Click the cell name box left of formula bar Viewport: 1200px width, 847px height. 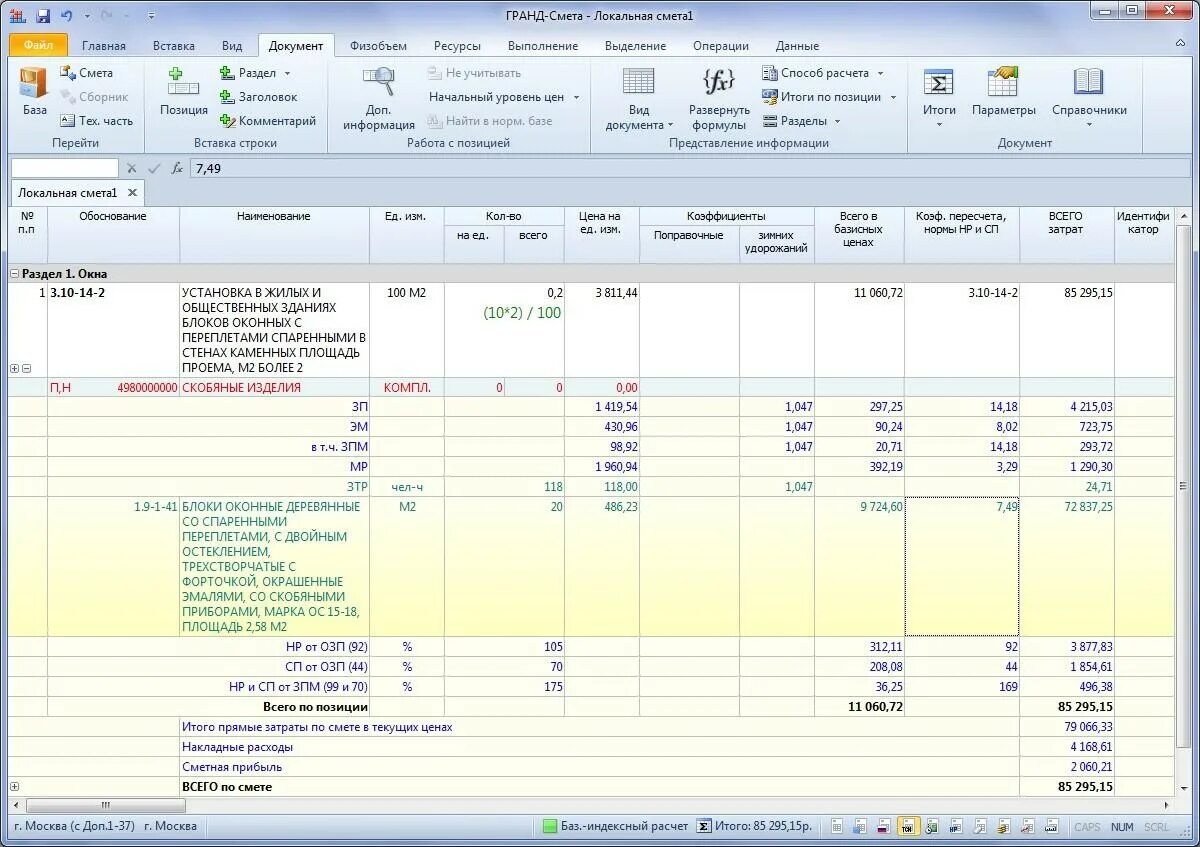64,168
